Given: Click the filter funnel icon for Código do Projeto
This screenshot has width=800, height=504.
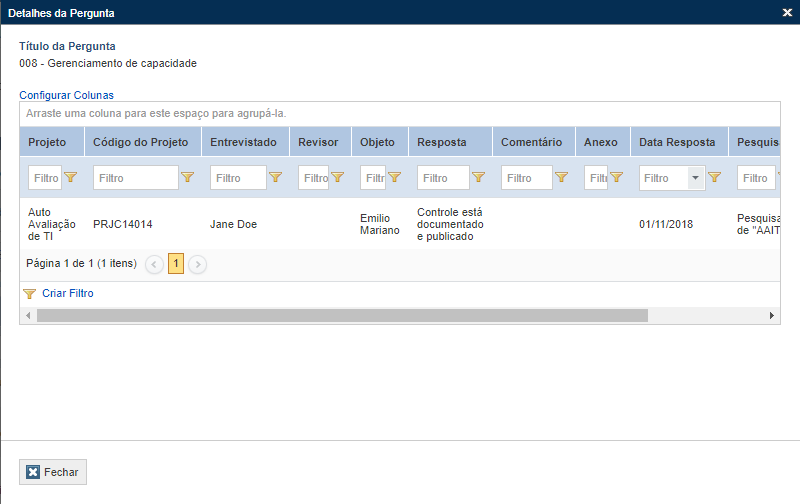Looking at the screenshot, I should [x=188, y=177].
